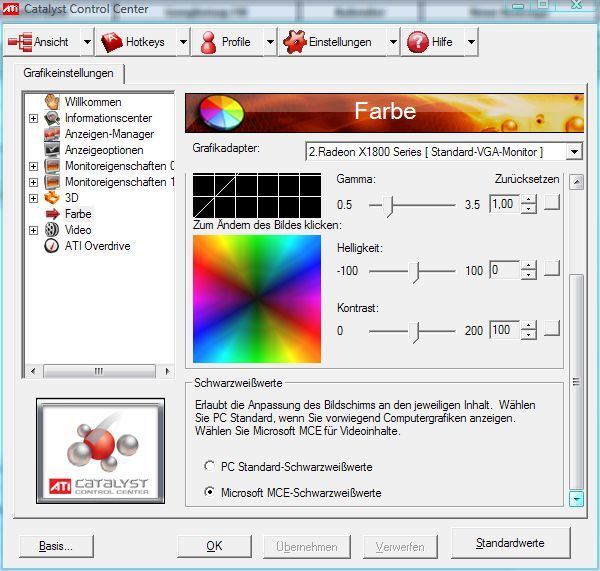Open the Farbe tree entry
600x571 pixels.
pyautogui.click(x=78, y=214)
